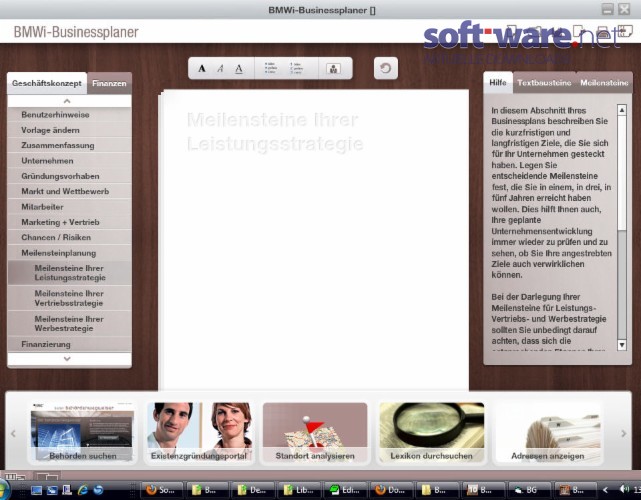Open the Chancen / Risiken chapter
This screenshot has width=641, height=500.
coord(69,238)
